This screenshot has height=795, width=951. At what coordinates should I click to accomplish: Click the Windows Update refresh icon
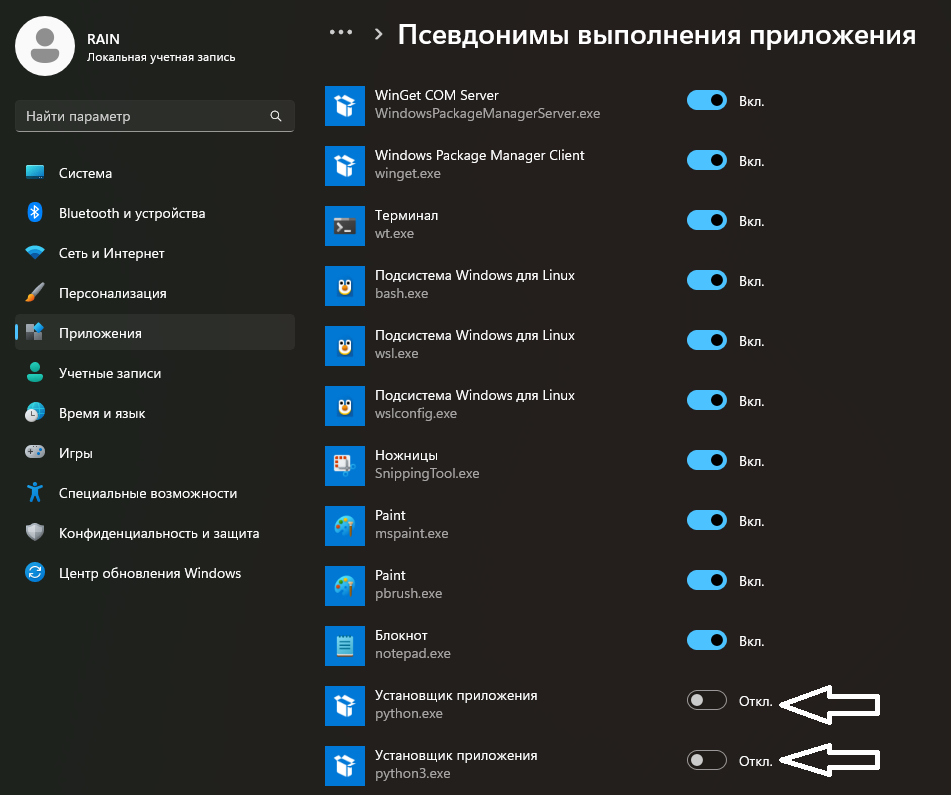tap(35, 572)
